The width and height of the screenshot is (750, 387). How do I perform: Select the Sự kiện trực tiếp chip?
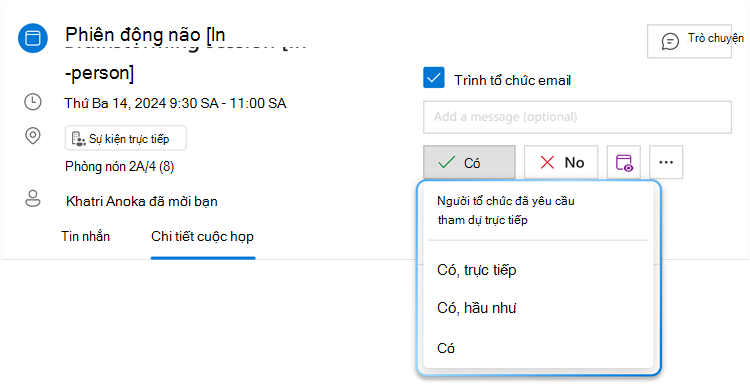click(126, 138)
